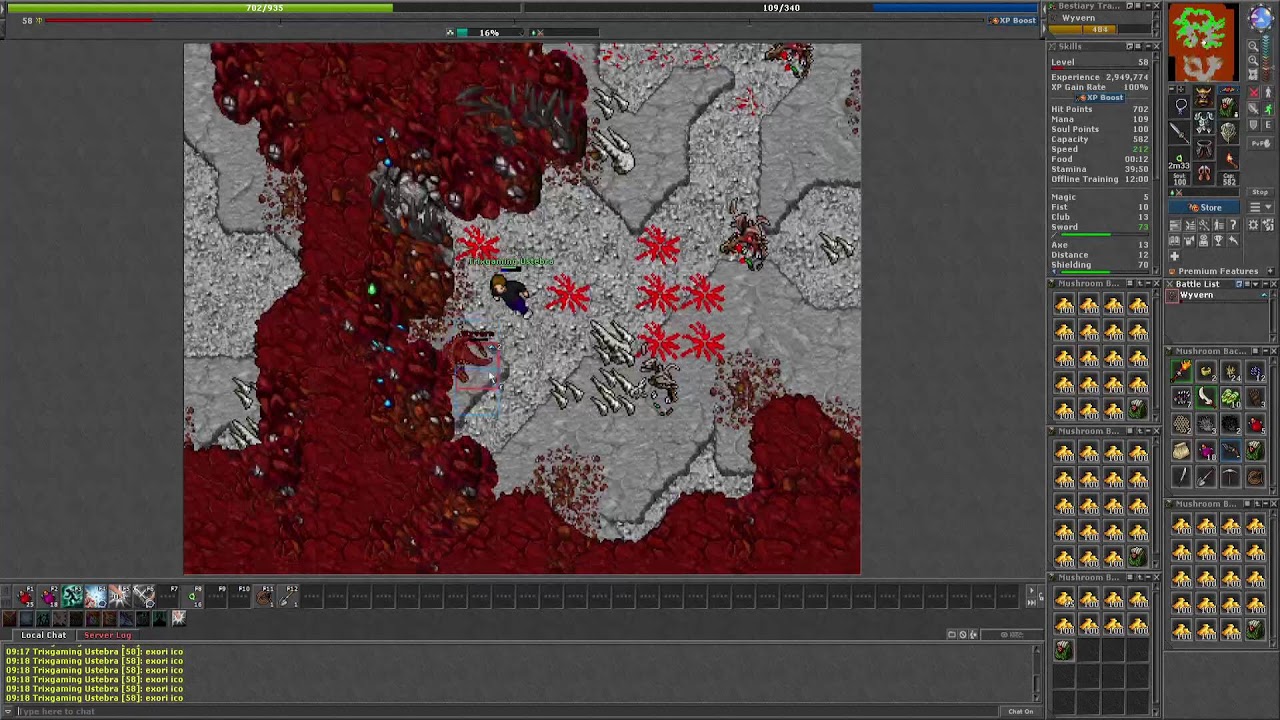Viewport: 1280px width, 720px height.
Task: Enable offensive sword fight mode
Action: point(1253,108)
